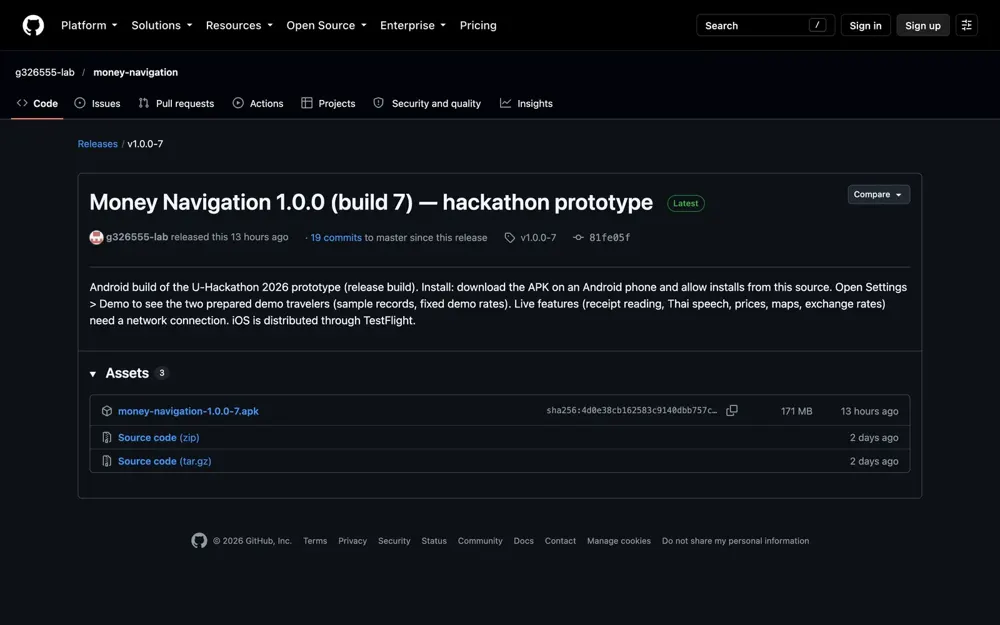Click the APK sha256 checksum text
This screenshot has width=1000, height=625.
tap(631, 411)
